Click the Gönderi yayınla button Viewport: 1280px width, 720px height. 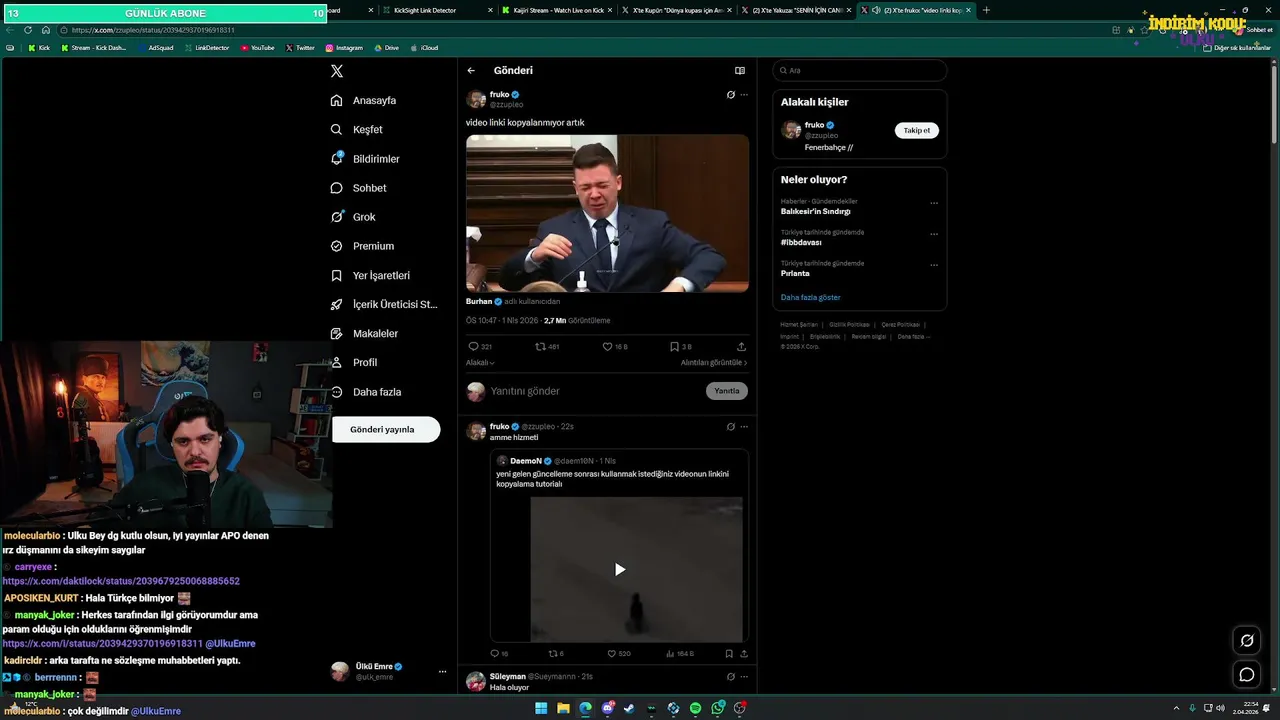pyautogui.click(x=386, y=429)
